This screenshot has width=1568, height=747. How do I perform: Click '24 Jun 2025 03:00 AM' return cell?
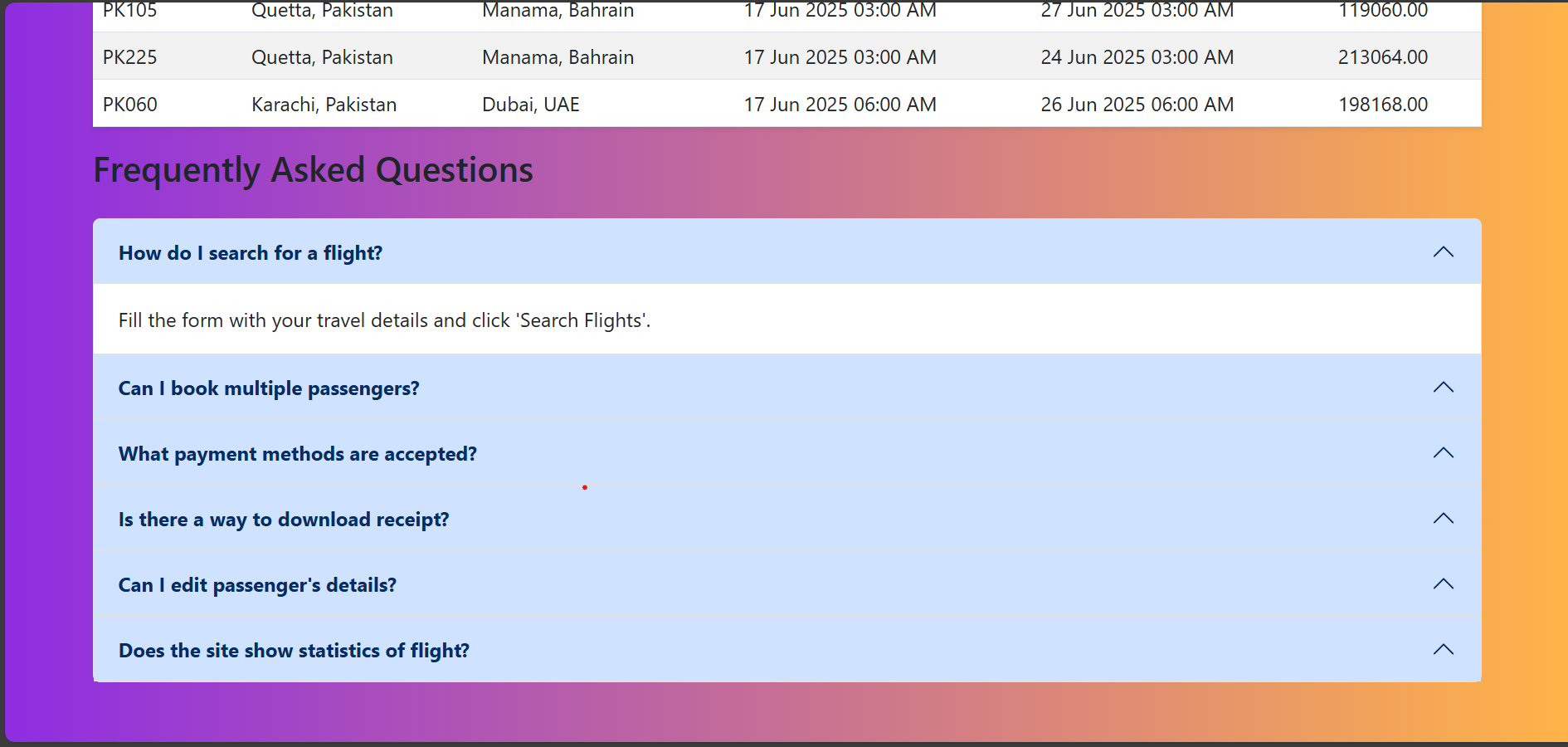point(1137,57)
